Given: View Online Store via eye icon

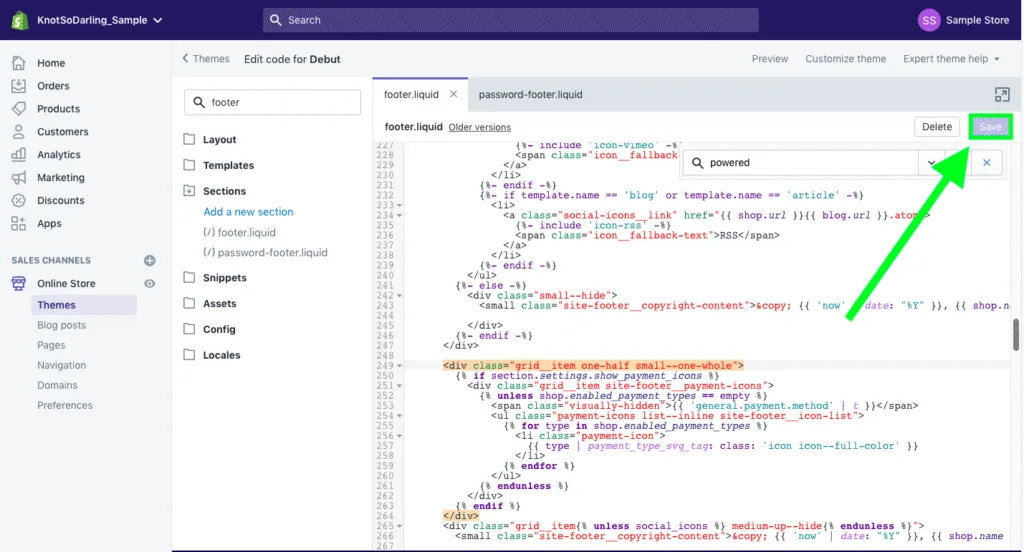Looking at the screenshot, I should [x=150, y=284].
